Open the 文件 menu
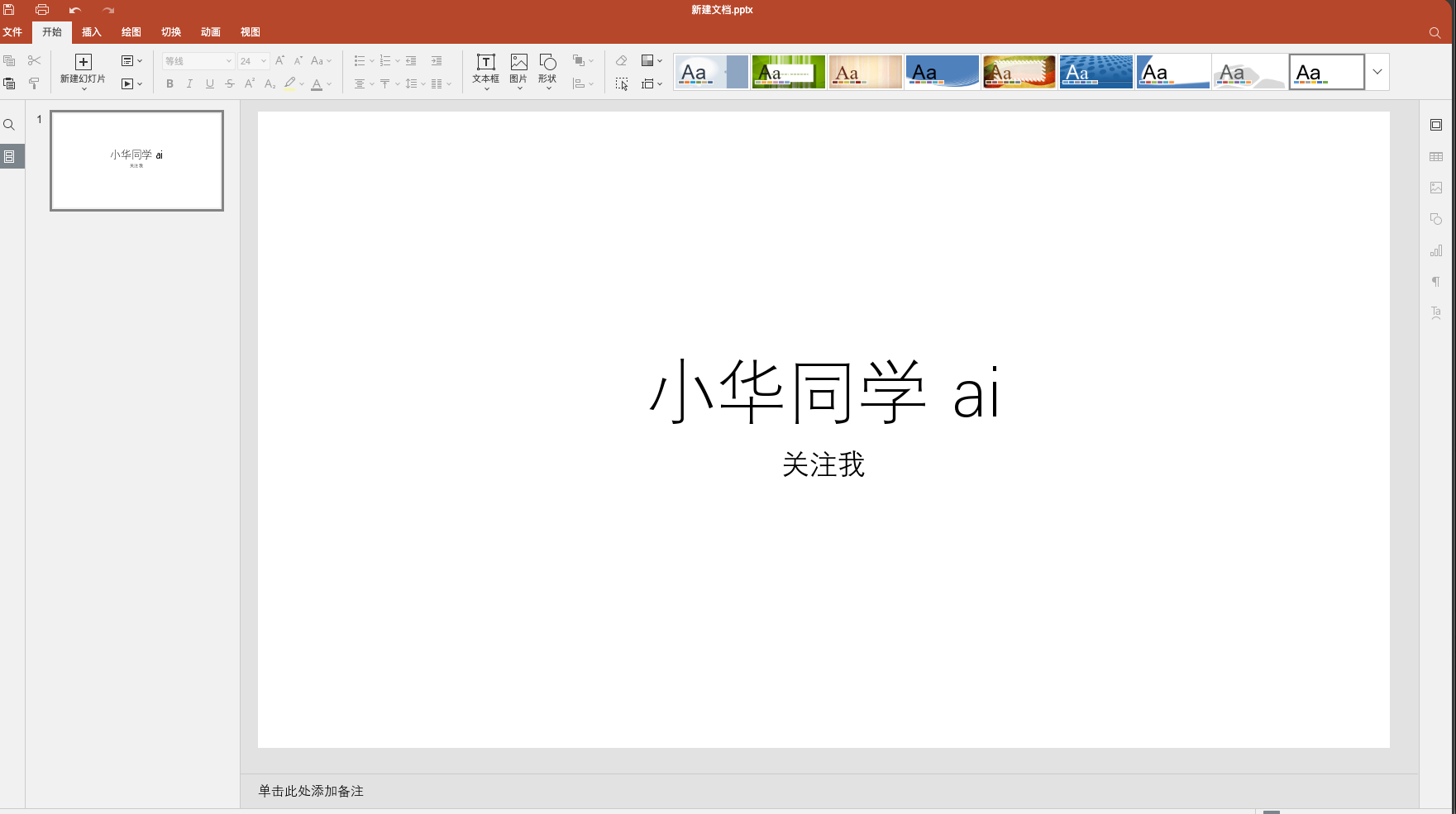This screenshot has height=814, width=1456. pyautogui.click(x=12, y=32)
